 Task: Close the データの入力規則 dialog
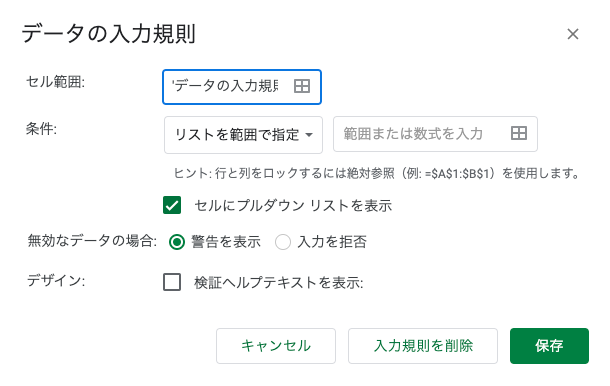[573, 34]
